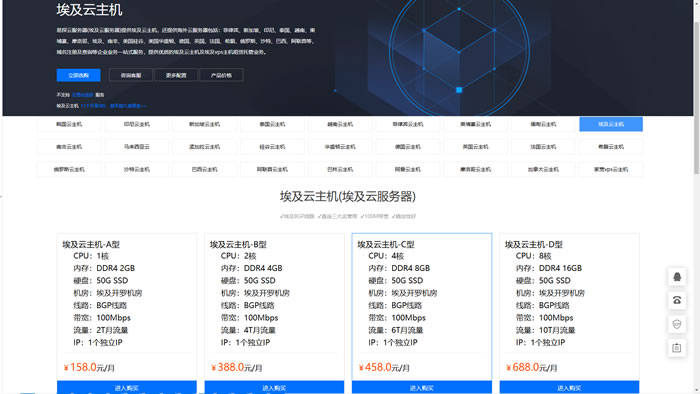Click the 埃及云主机-D型 card title
Image resolution: width=700 pixels, height=394 pixels.
tap(534, 245)
